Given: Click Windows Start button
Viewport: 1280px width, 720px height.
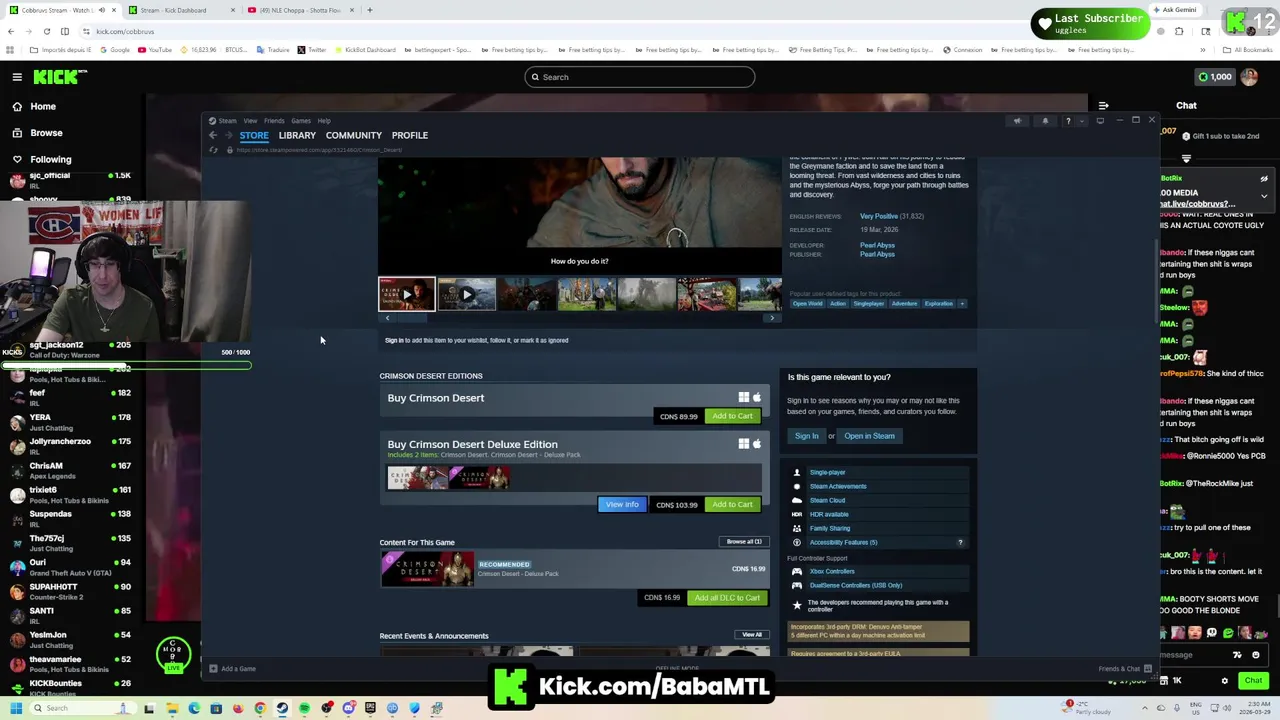Looking at the screenshot, I should [x=15, y=708].
